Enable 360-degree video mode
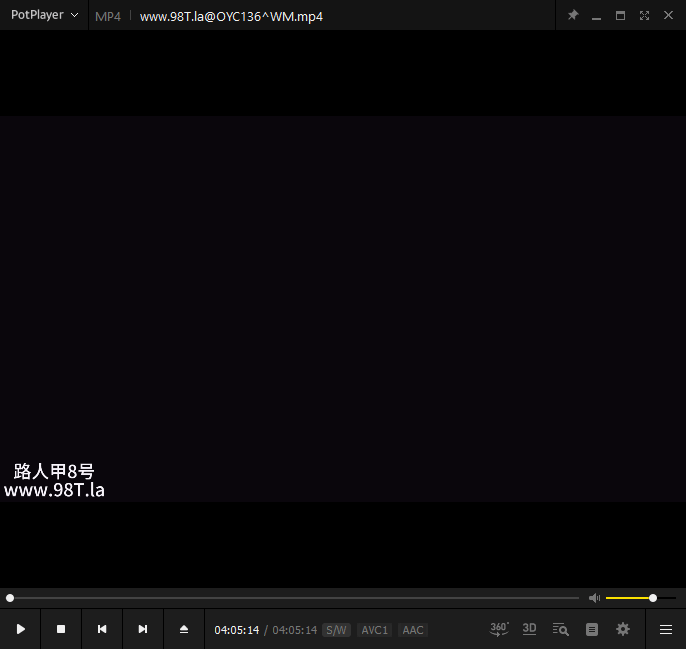686x649 pixels. [x=499, y=629]
